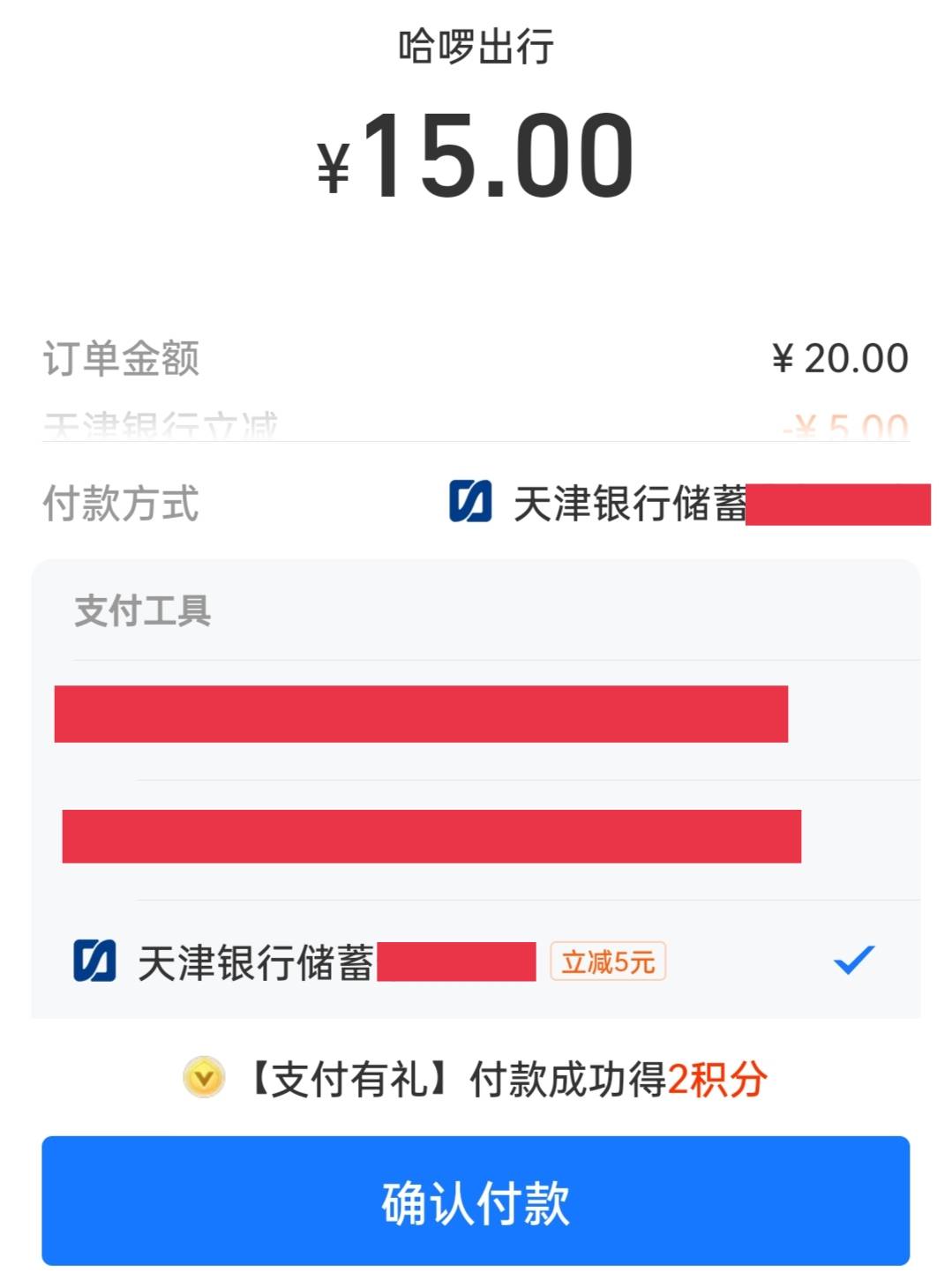Click the partially hidden 天津银行立减 row label
952x1280 pixels.
[161, 427]
